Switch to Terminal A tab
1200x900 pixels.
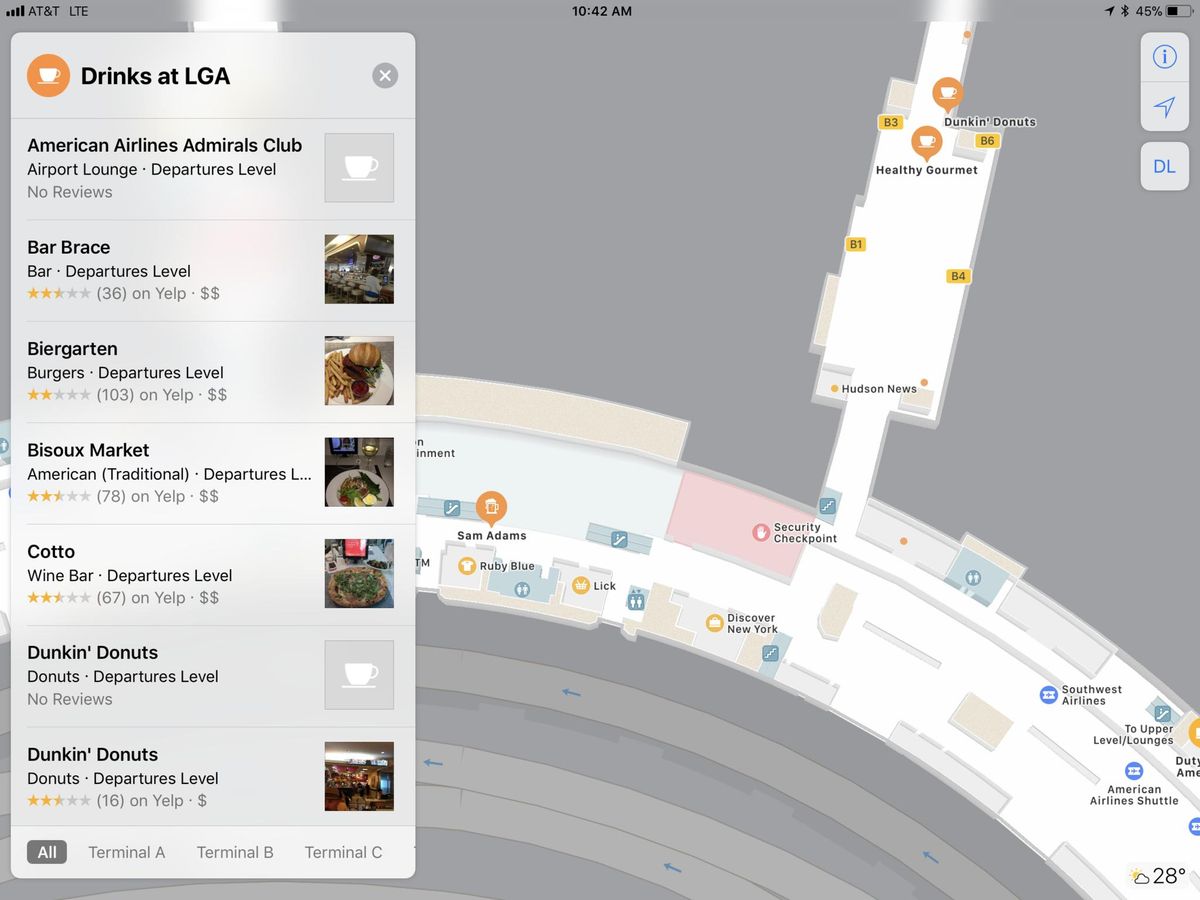pyautogui.click(x=126, y=852)
